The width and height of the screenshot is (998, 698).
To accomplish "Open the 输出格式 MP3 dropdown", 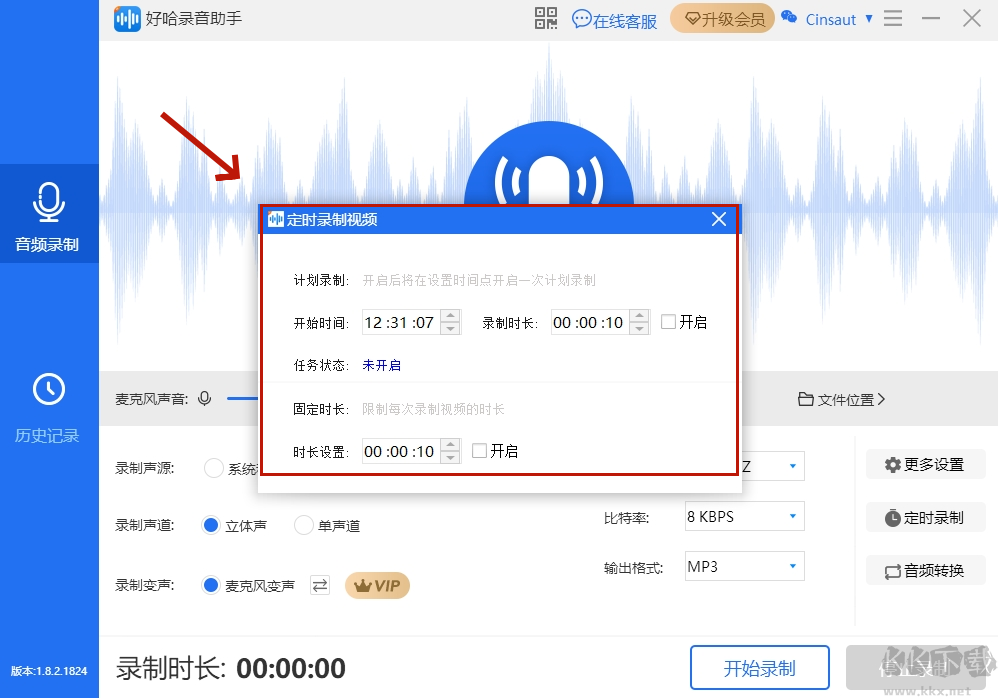I will pos(744,566).
